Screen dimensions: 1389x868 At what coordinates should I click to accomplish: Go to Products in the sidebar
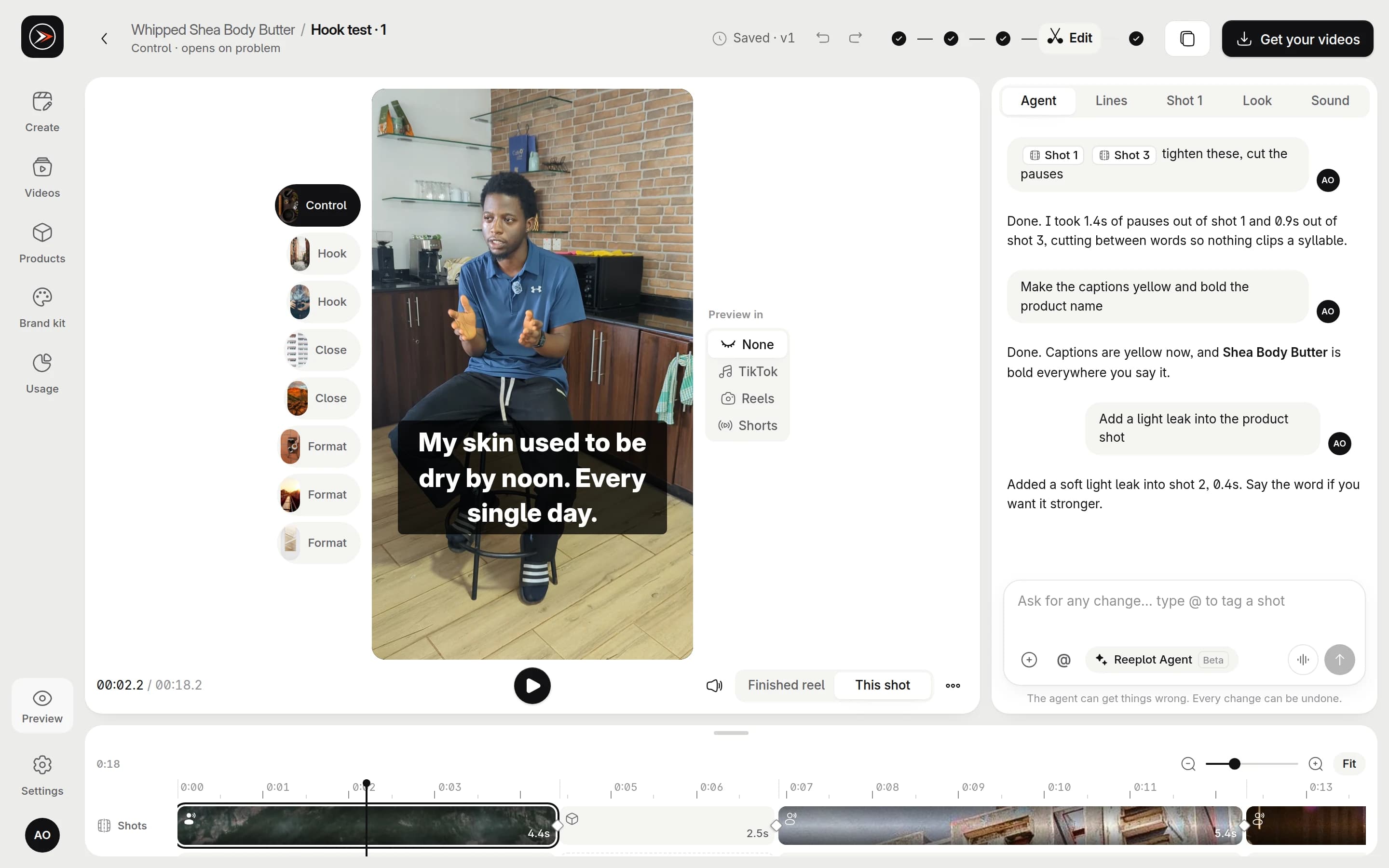coord(42,244)
